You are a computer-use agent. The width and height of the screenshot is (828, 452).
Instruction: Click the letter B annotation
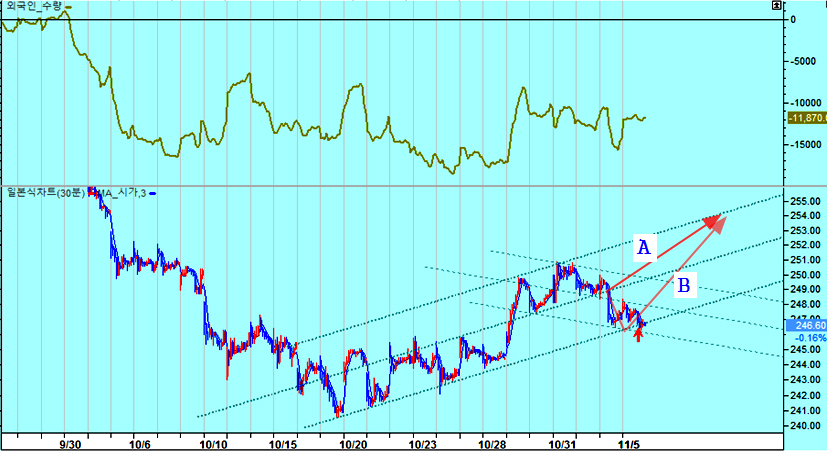pos(684,285)
